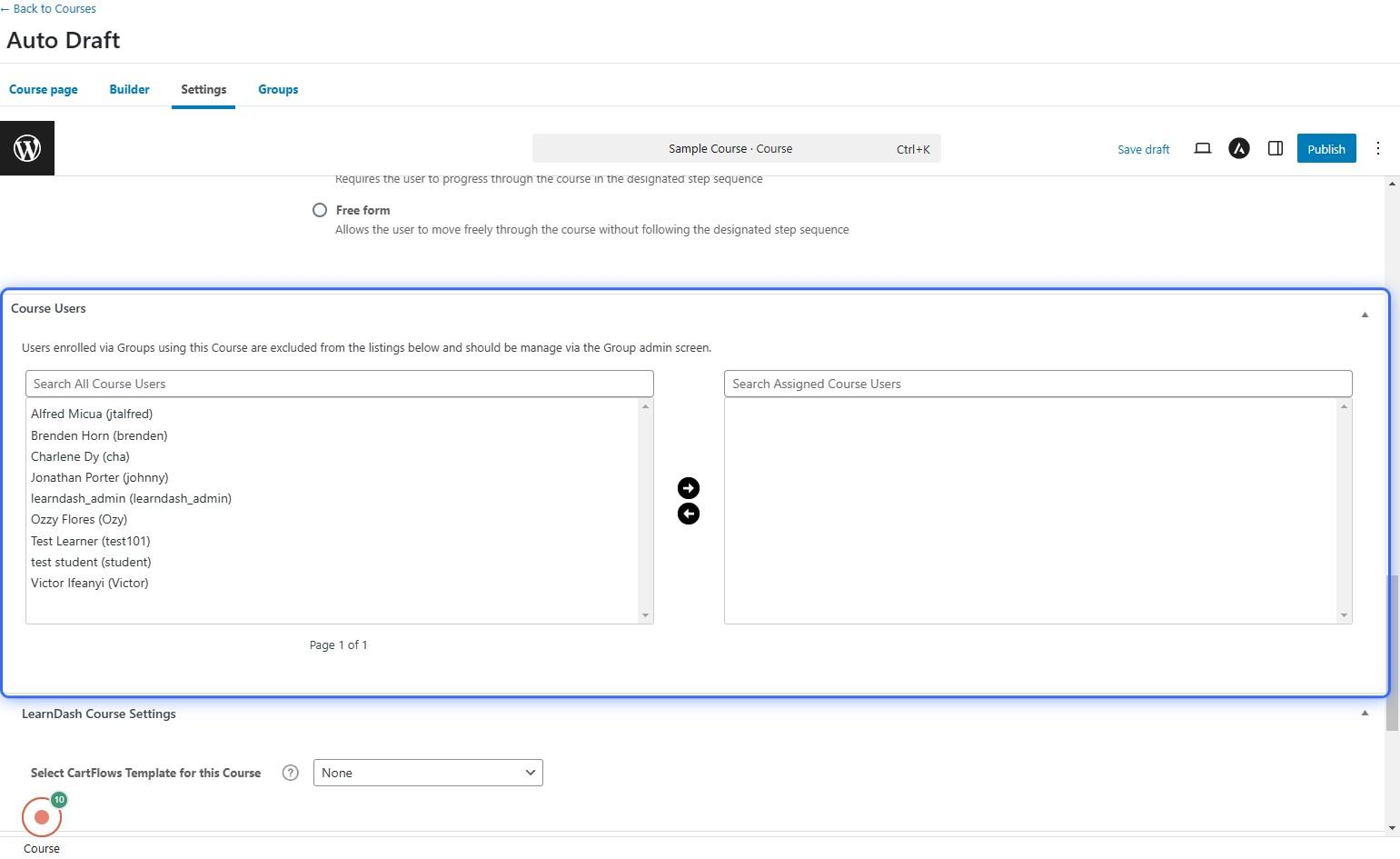Screen dimensions: 1400x859
Task: Switch to the Builder tab
Action: coord(129,89)
